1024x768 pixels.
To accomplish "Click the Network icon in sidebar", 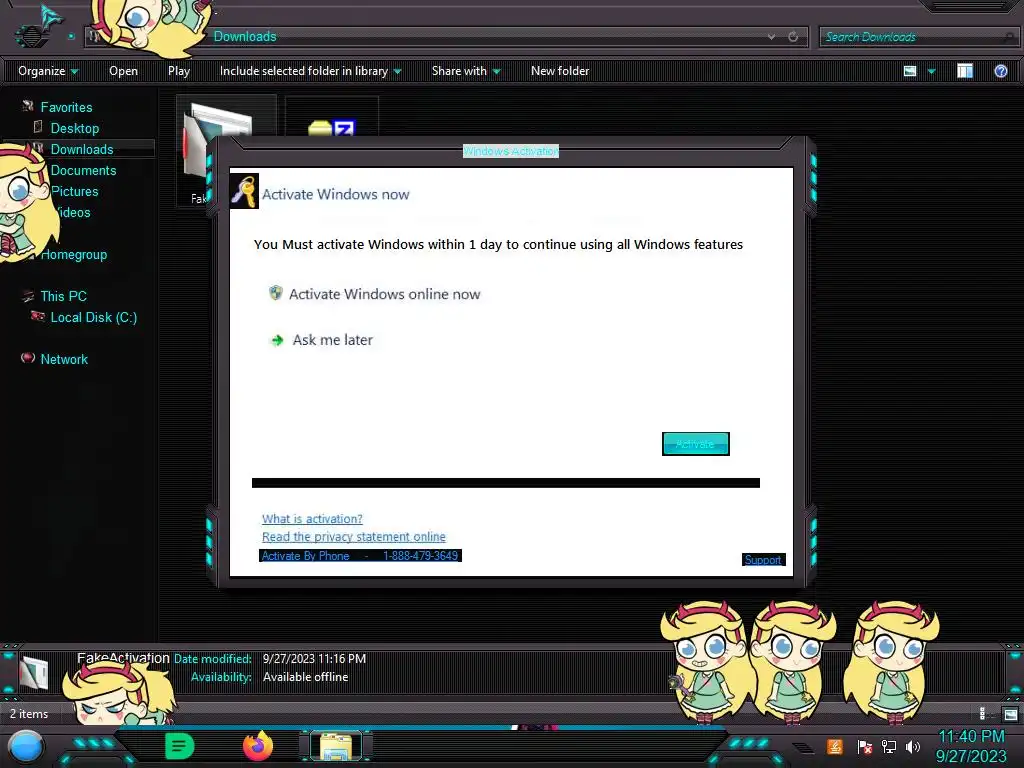I will point(27,358).
